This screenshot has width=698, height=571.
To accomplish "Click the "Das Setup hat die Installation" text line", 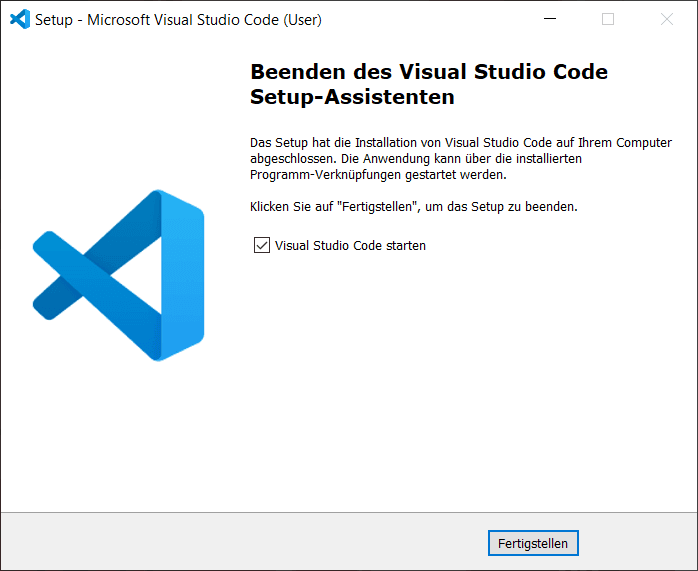I will tap(459, 143).
